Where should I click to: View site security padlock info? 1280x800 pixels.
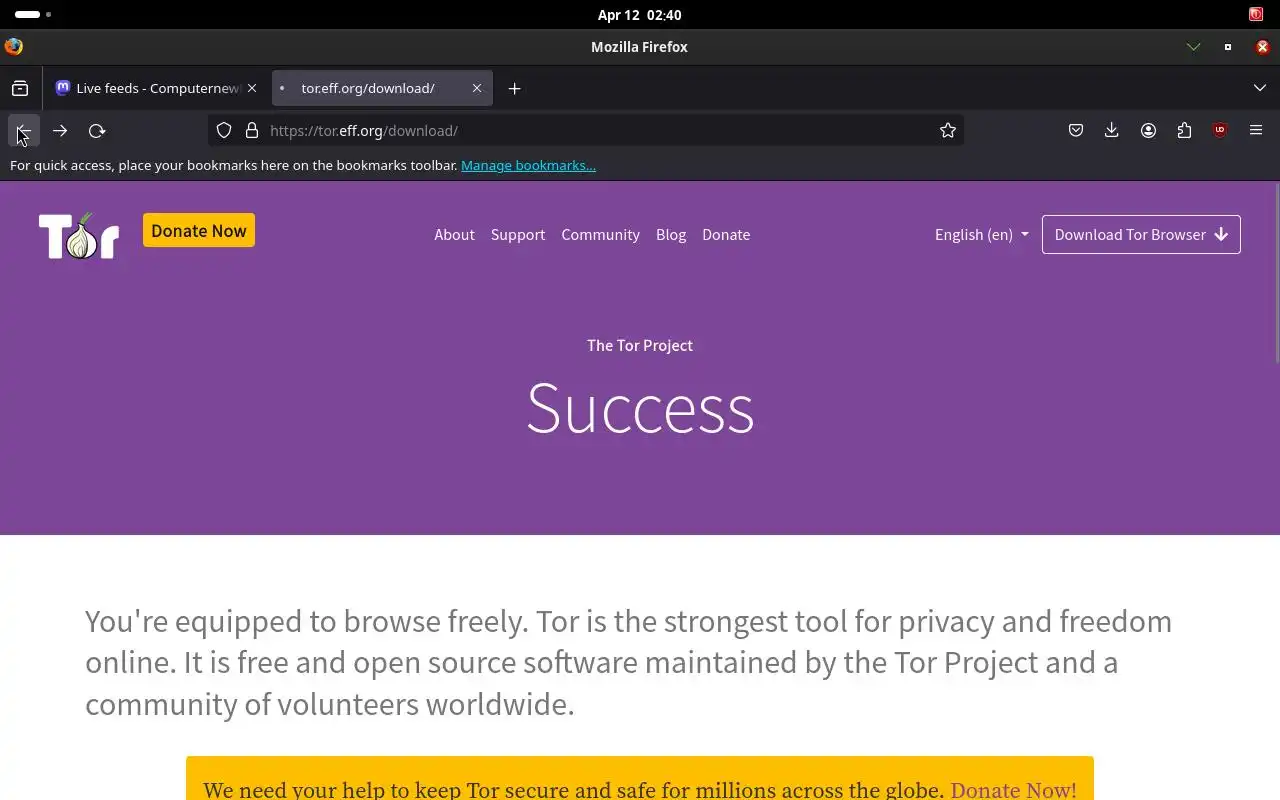[252, 131]
